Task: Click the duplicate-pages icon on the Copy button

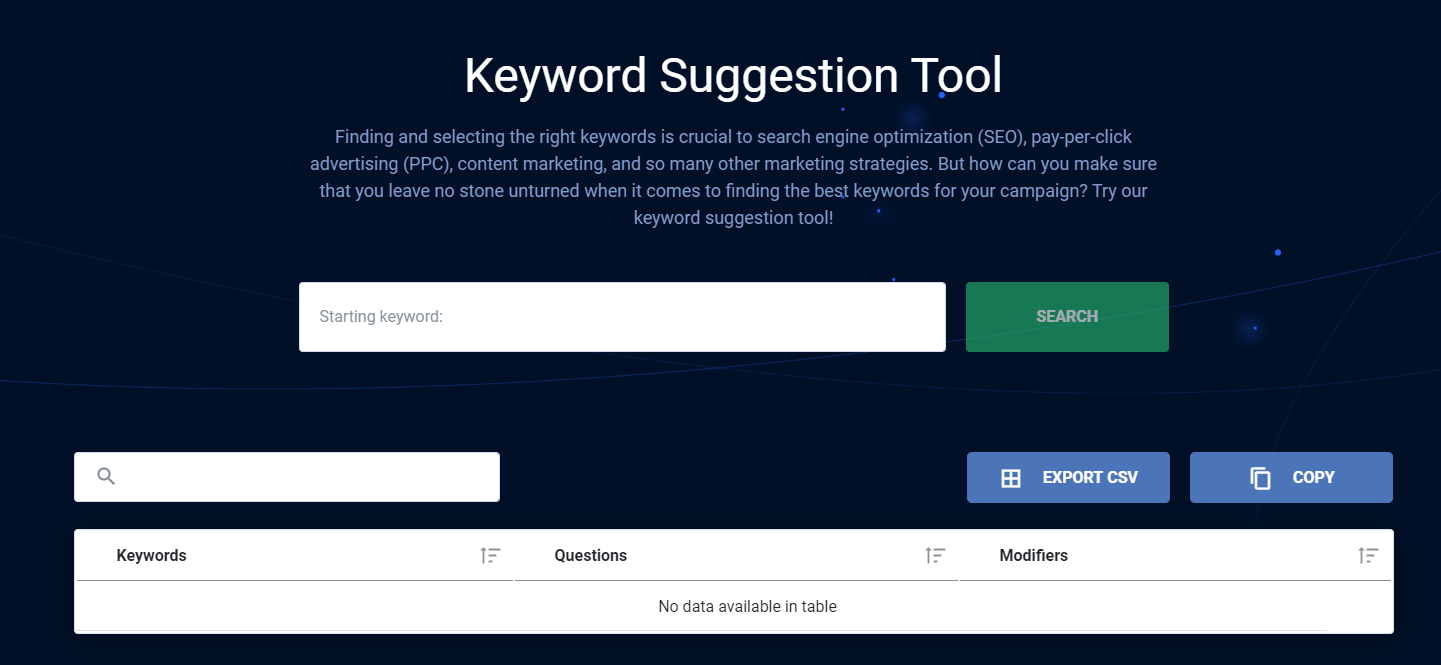Action: [1260, 478]
